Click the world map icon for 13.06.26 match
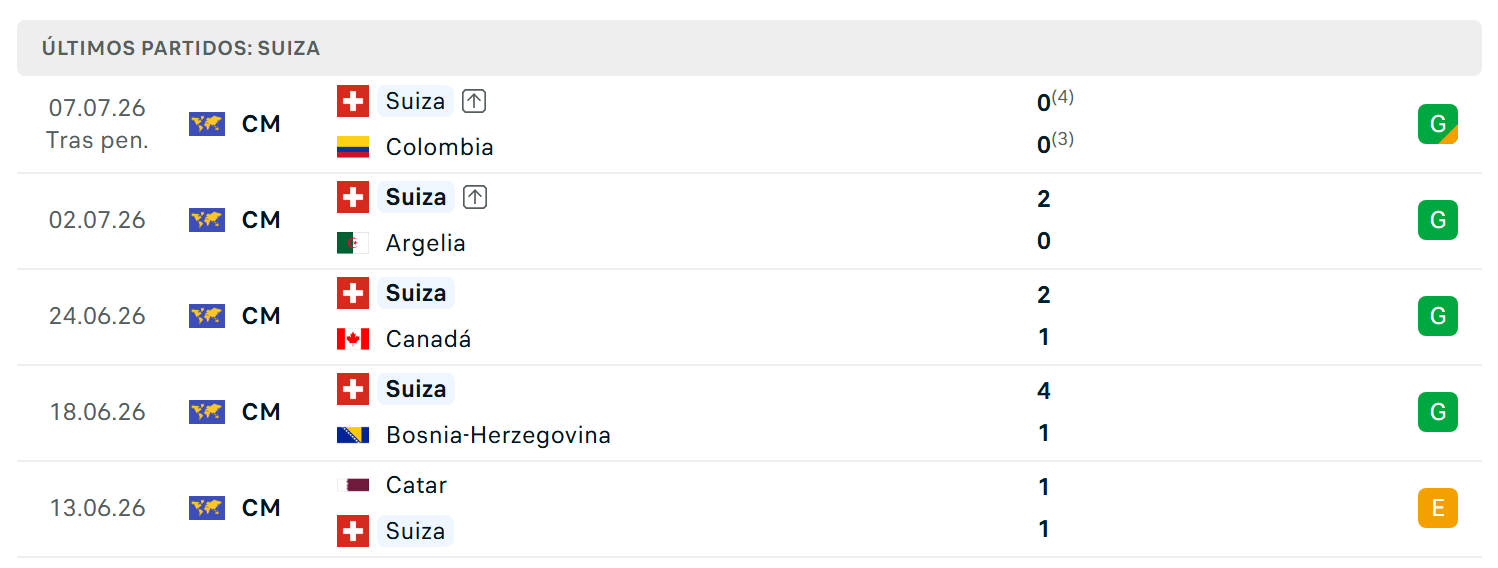 click(207, 508)
